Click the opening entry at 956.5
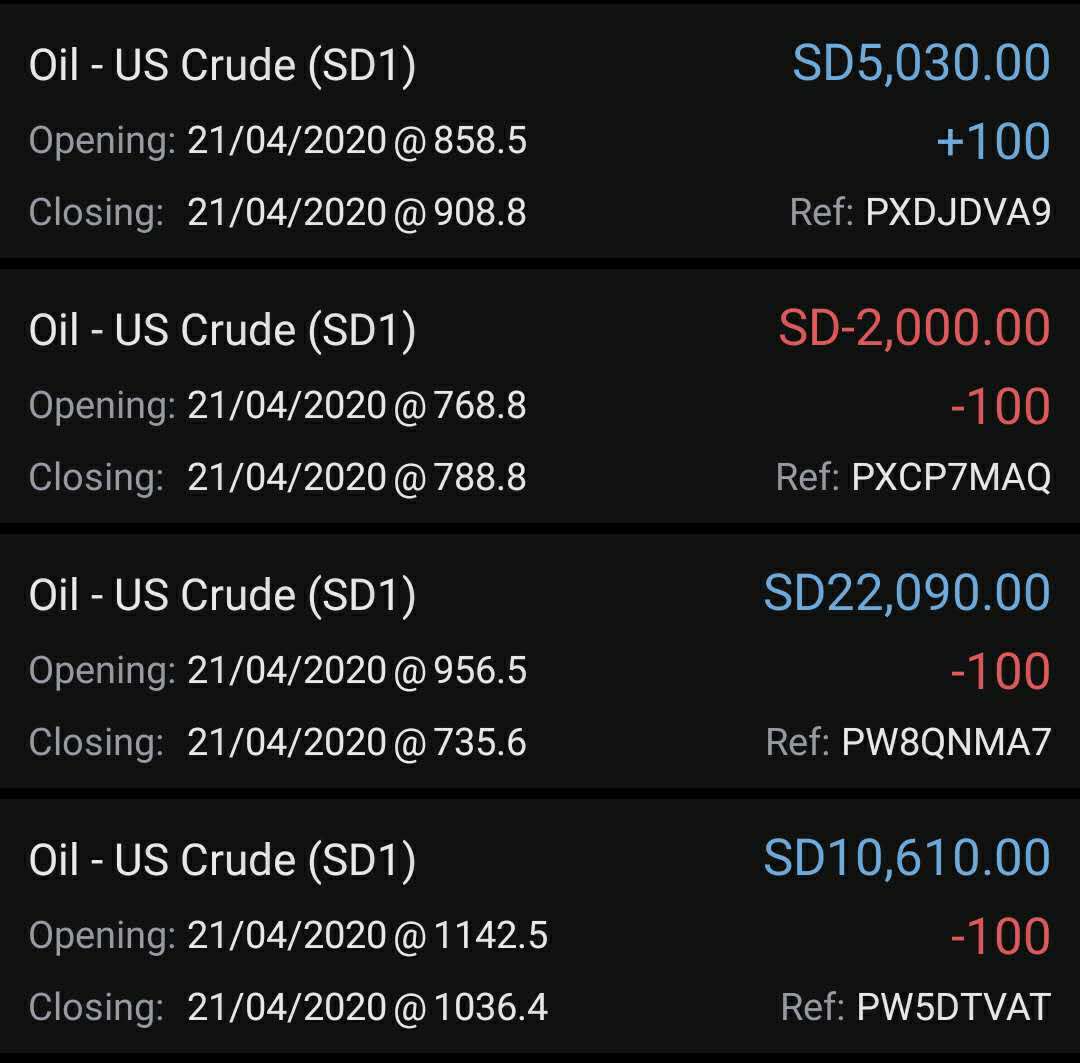The height and width of the screenshot is (1063, 1080). click(x=356, y=670)
